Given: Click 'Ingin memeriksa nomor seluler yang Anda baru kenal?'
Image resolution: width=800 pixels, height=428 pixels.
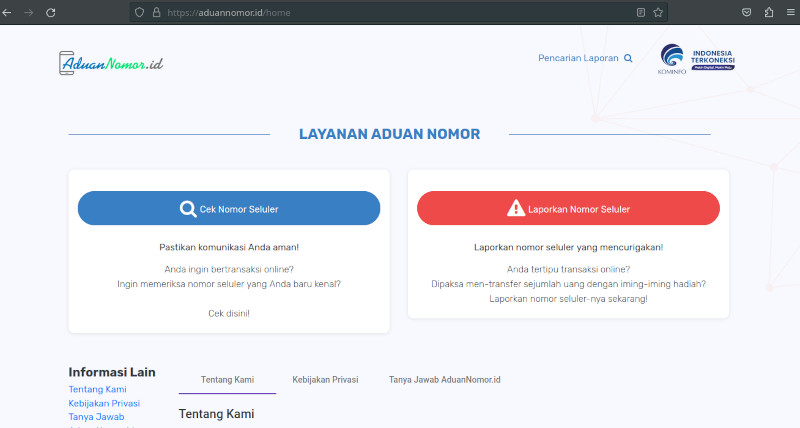Looking at the screenshot, I should (x=229, y=284).
